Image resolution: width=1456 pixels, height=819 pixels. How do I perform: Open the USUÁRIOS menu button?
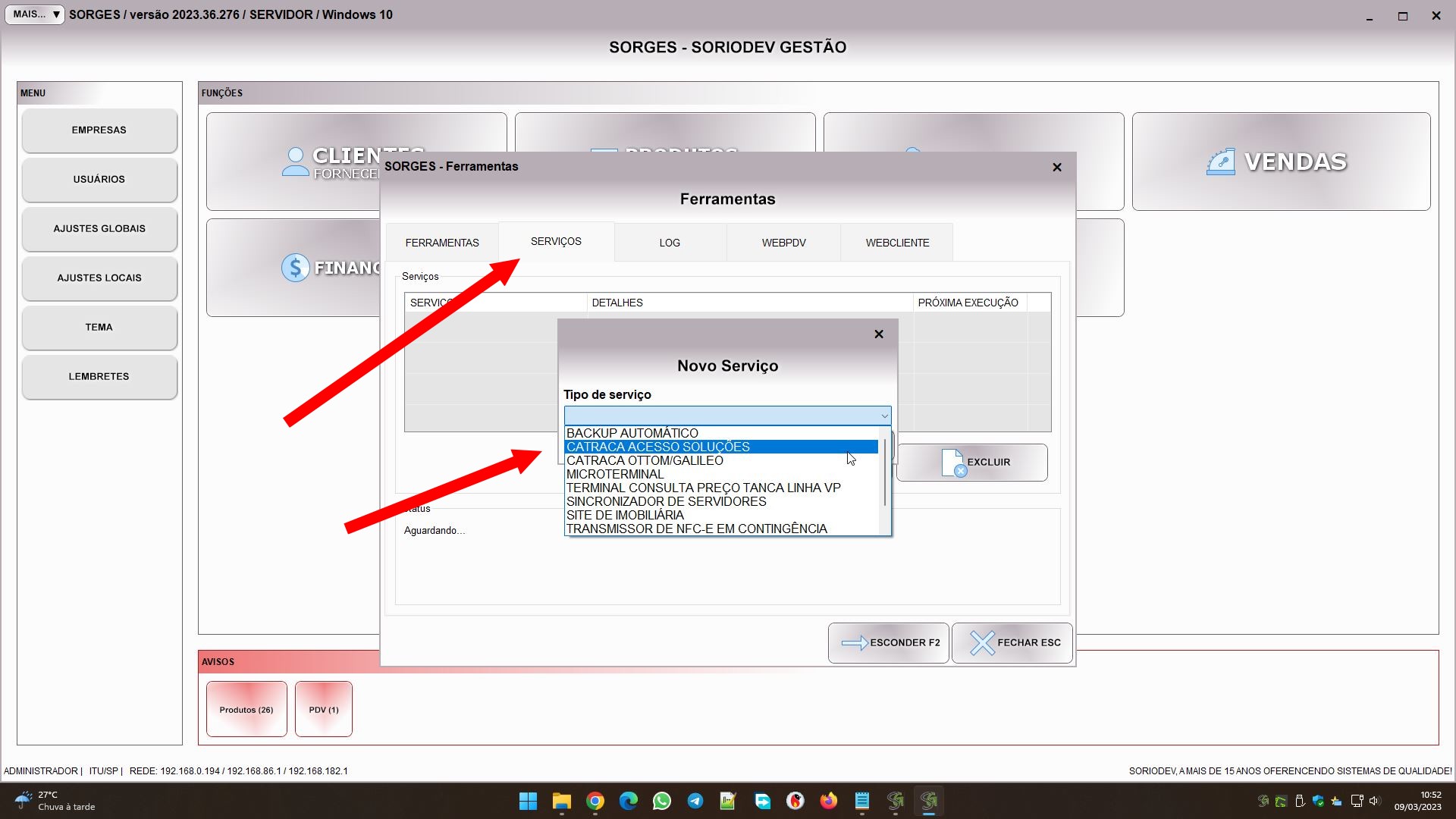pos(99,180)
